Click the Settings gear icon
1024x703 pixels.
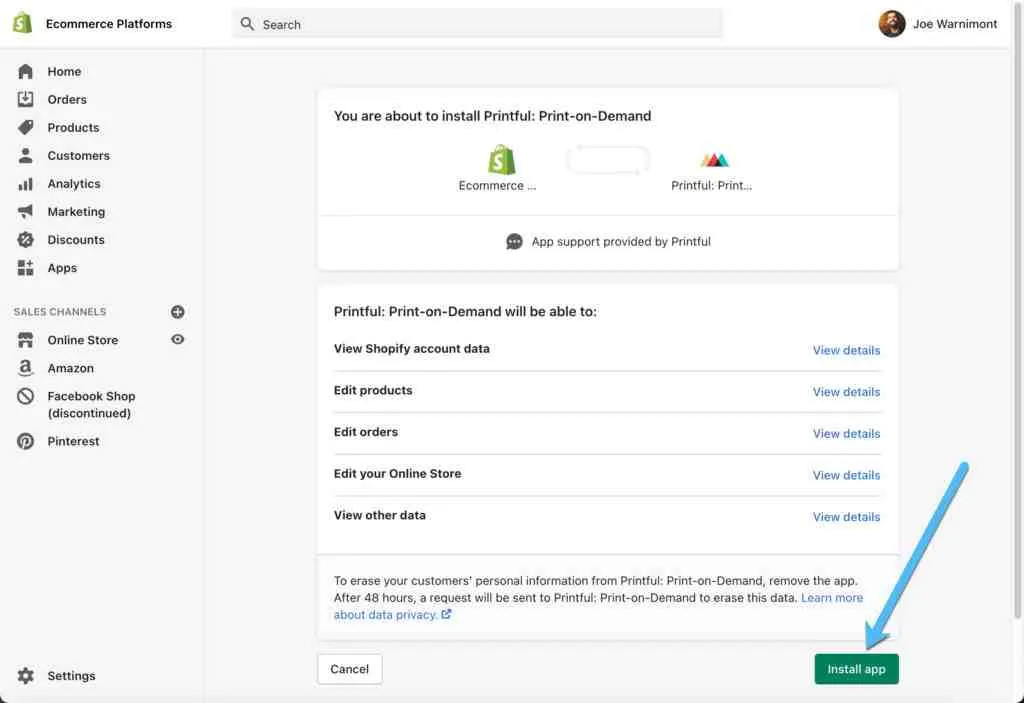point(25,676)
